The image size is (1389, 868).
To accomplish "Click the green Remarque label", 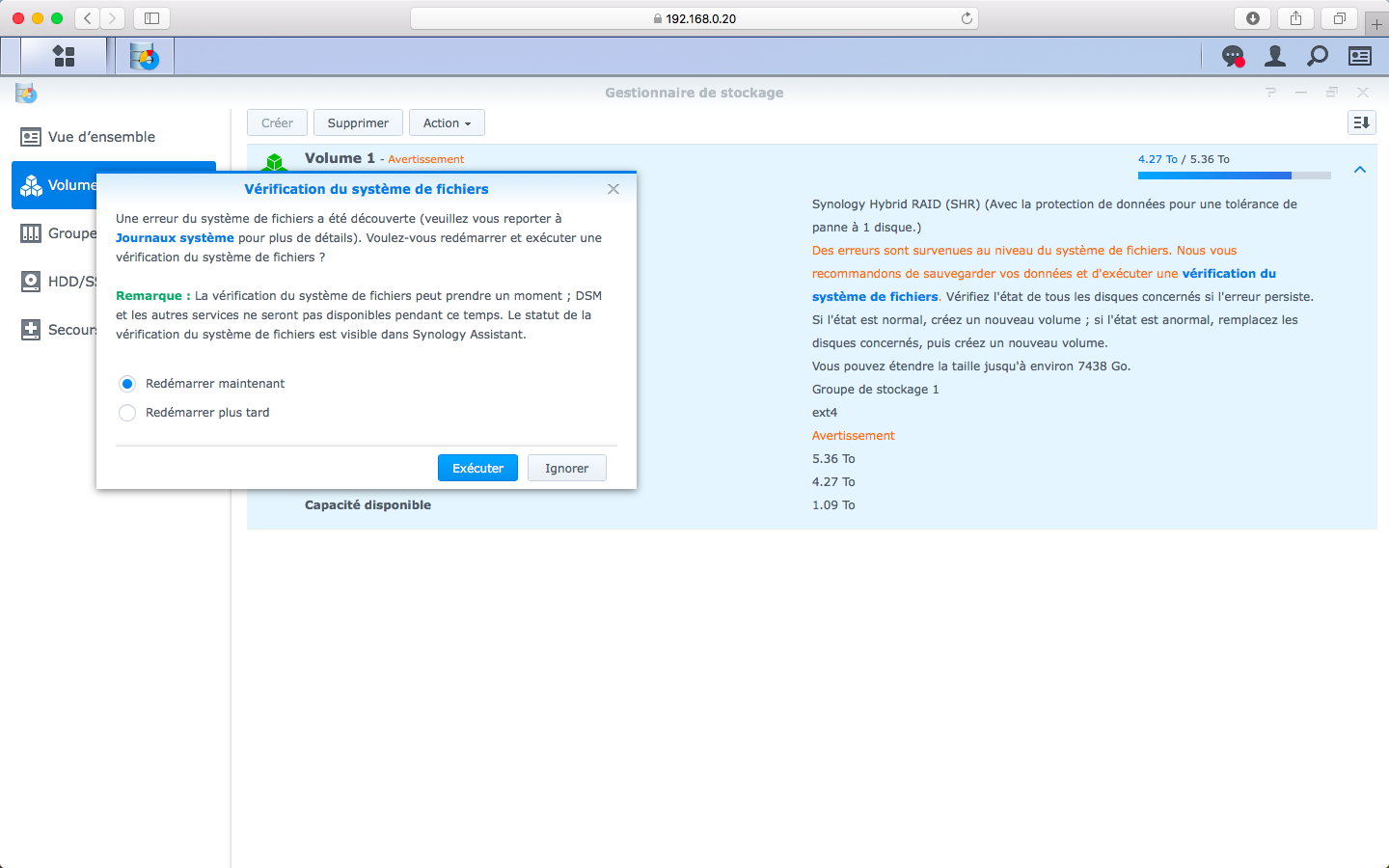I will coord(153,296).
